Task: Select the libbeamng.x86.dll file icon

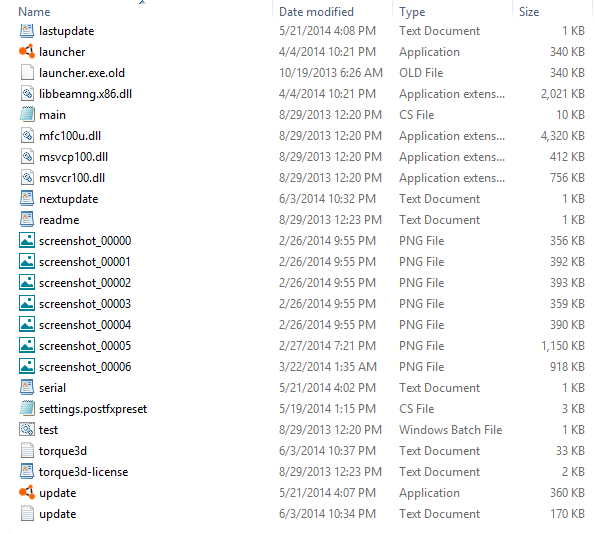Action: (x=27, y=94)
